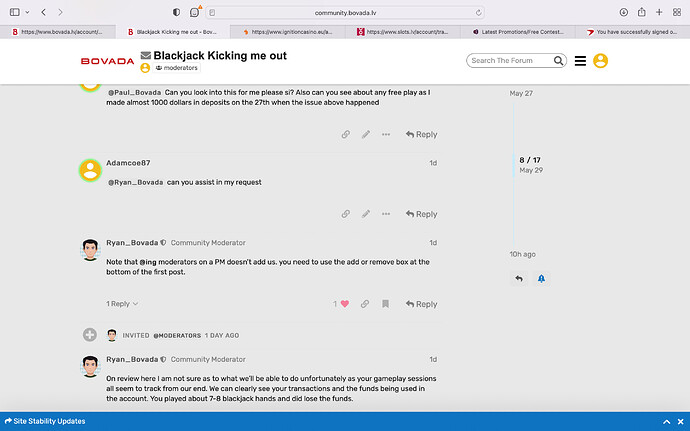Click the @Paul_Bovada mention
This screenshot has height=431, width=690.
[134, 92]
